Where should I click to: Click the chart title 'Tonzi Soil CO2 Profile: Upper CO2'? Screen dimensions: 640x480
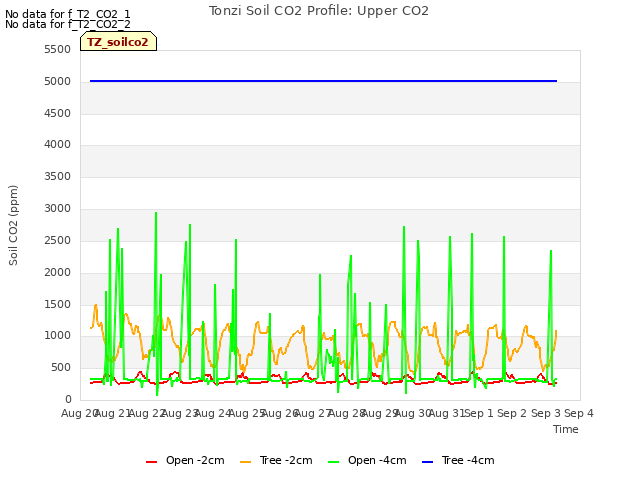click(x=319, y=11)
